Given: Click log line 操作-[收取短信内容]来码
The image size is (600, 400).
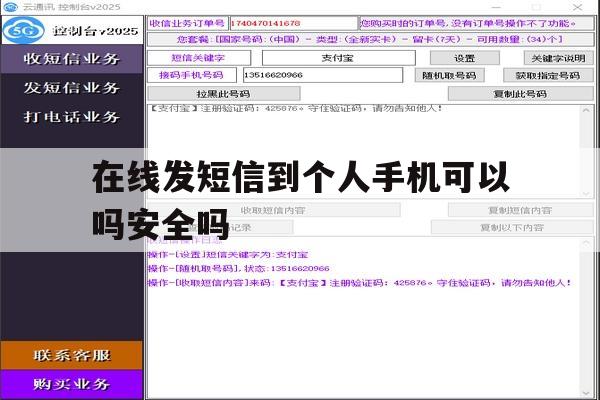Looking at the screenshot, I should point(360,283).
